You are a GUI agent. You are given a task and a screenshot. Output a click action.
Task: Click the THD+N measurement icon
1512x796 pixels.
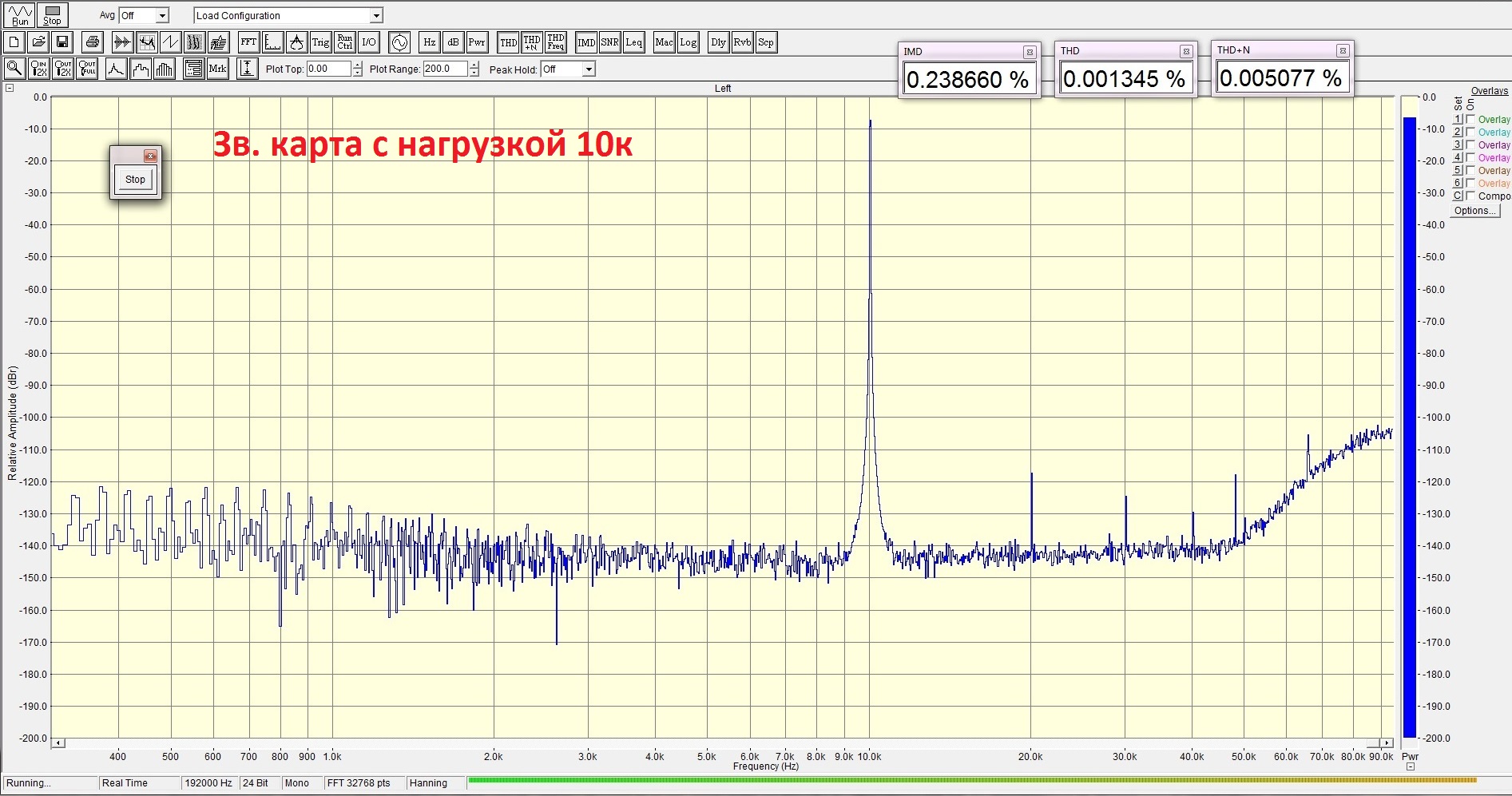coord(532,42)
